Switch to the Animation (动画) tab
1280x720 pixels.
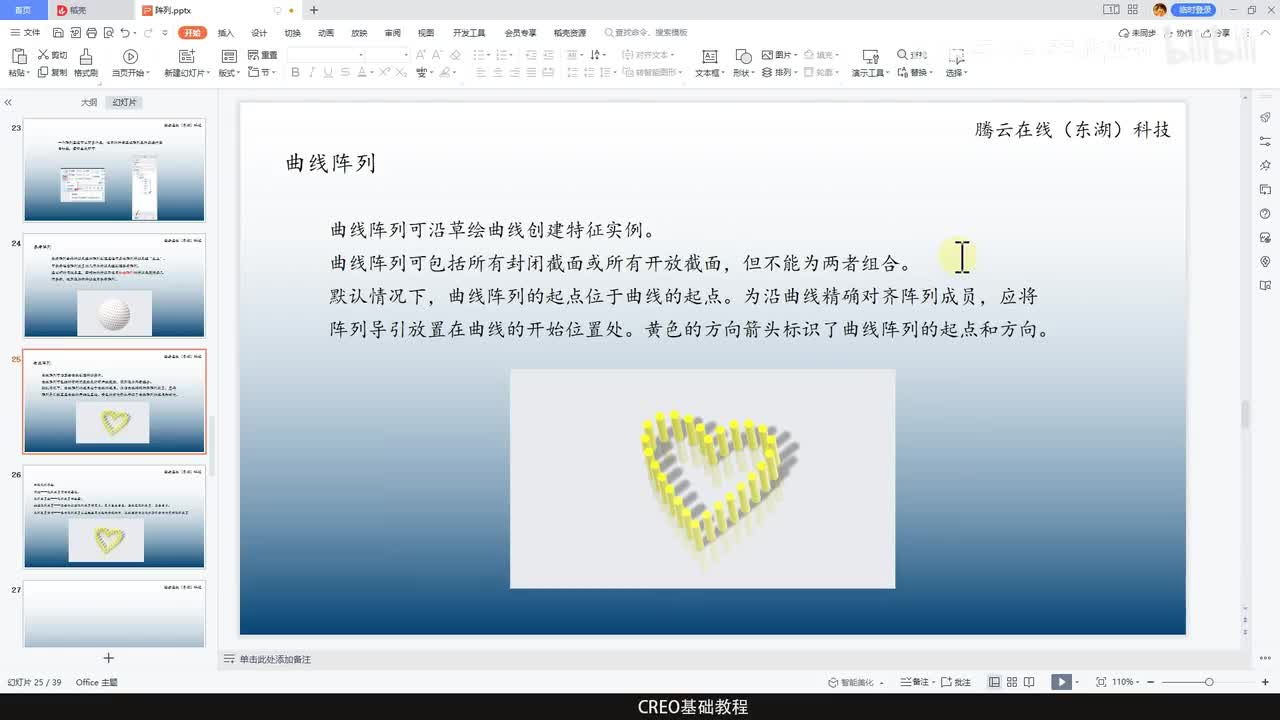[326, 33]
